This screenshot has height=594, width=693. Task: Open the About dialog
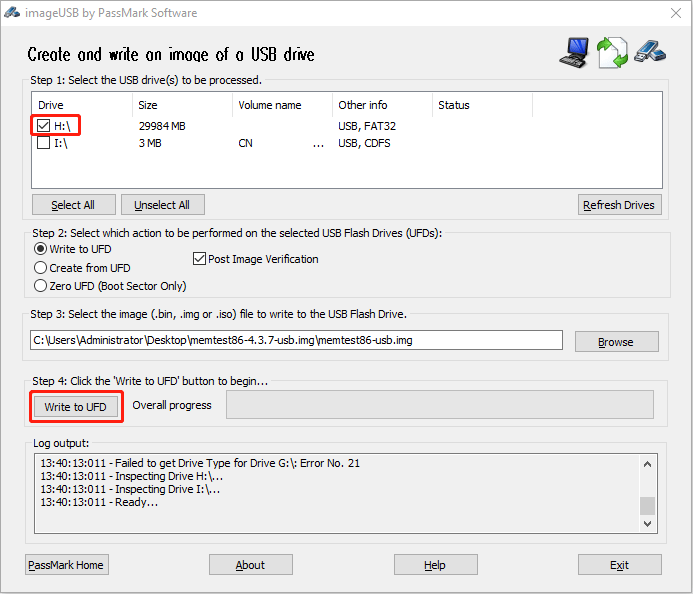[x=251, y=564]
